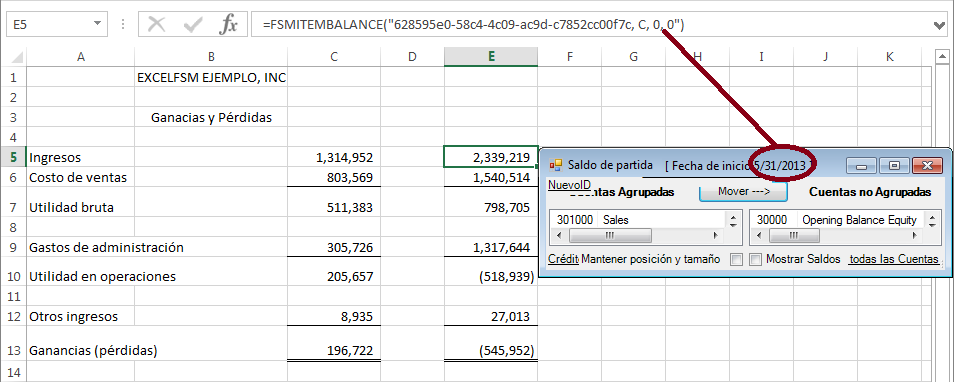Screen dimensions: 954x382
Task: Click up arrow on spreadsheet vertical scrollbar
Action: (x=942, y=57)
